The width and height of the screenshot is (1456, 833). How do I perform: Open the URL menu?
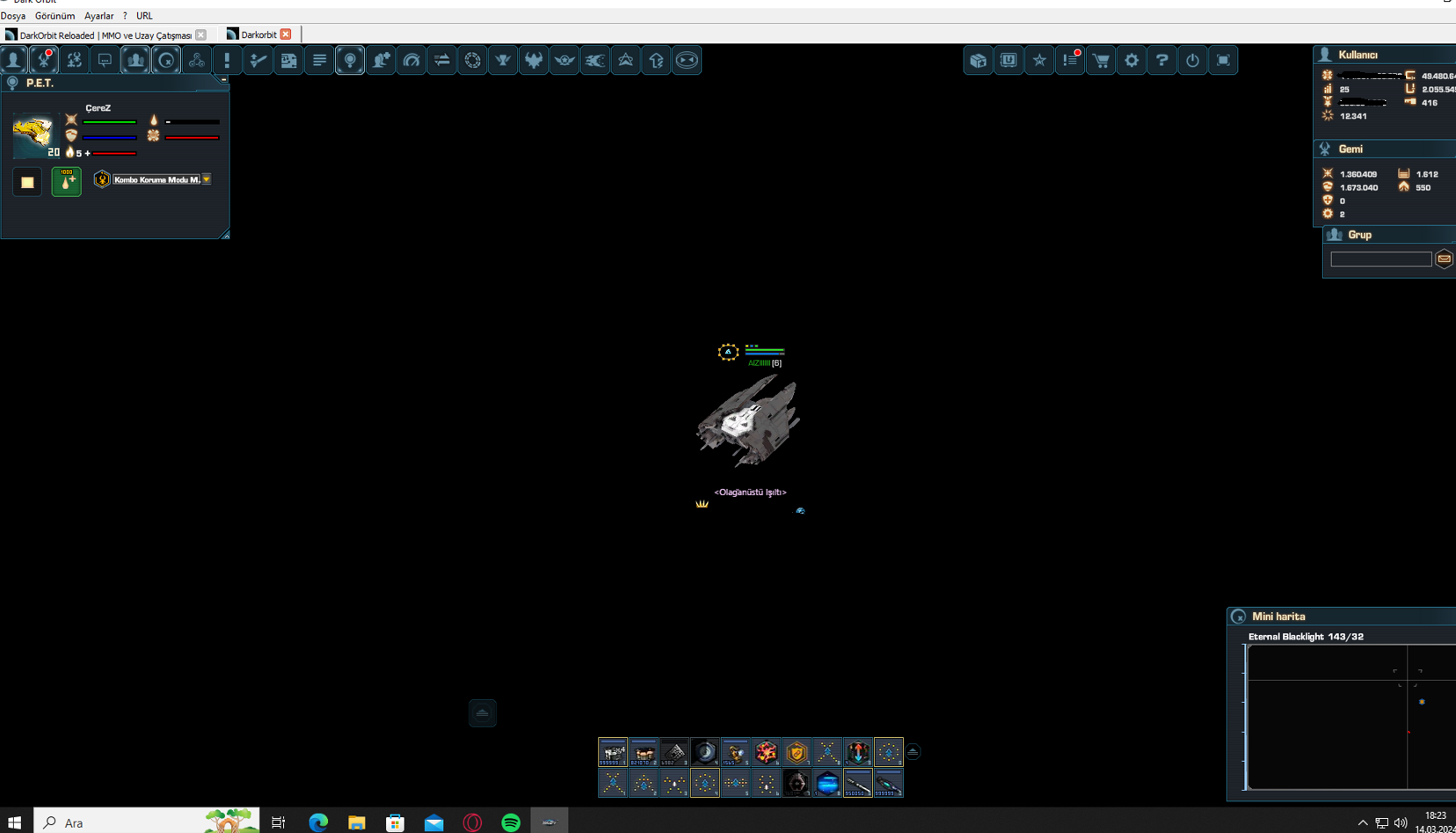(144, 16)
